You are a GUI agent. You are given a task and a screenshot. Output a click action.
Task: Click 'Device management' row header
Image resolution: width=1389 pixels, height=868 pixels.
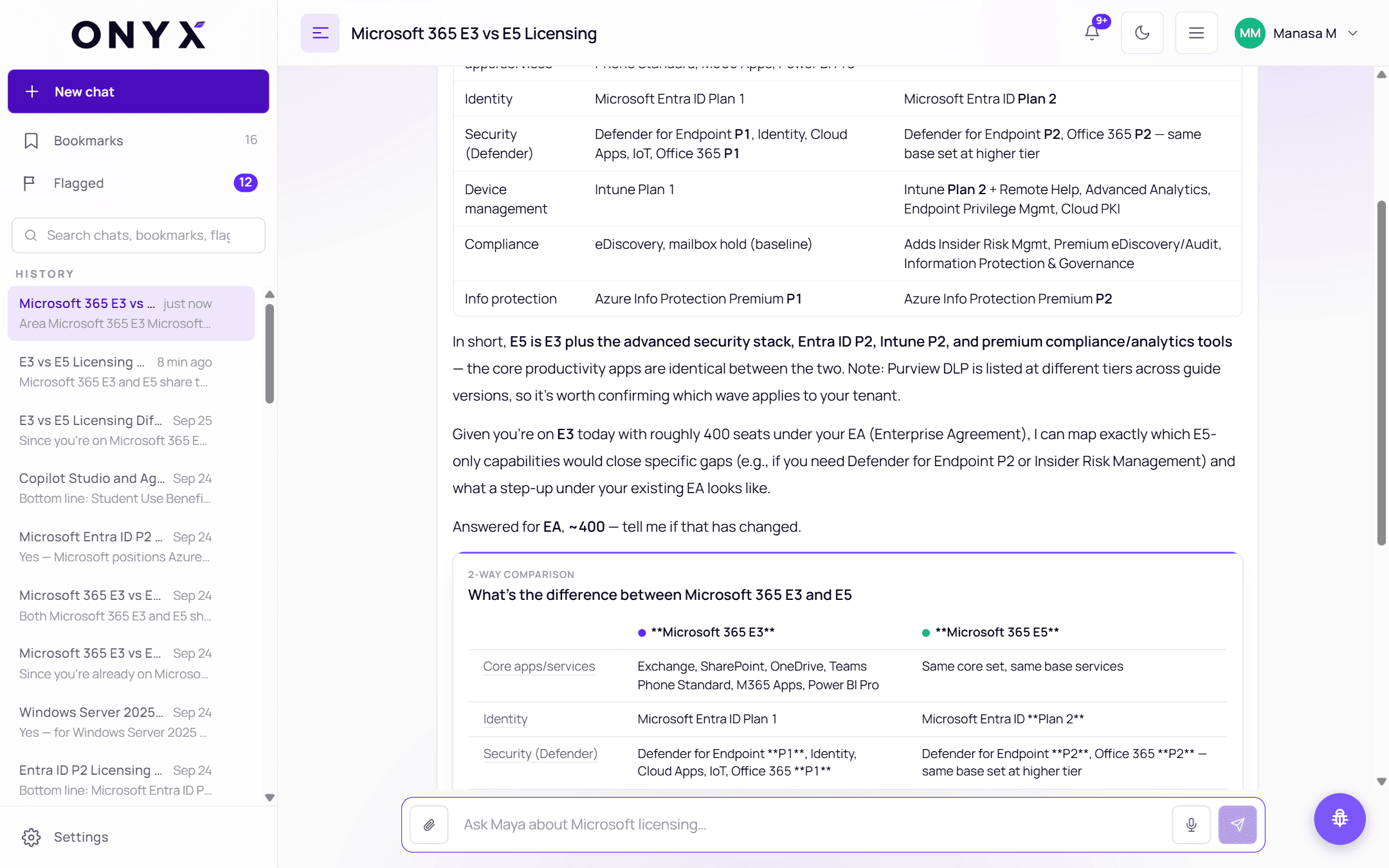click(506, 199)
